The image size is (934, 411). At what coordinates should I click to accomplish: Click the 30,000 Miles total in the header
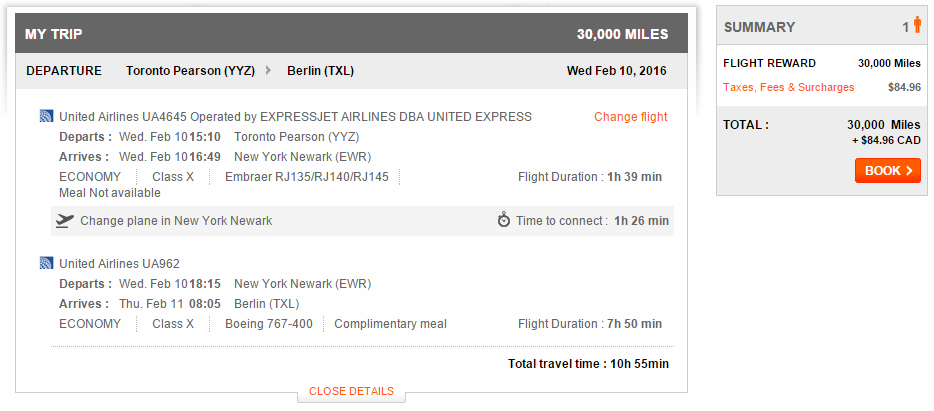coord(622,34)
